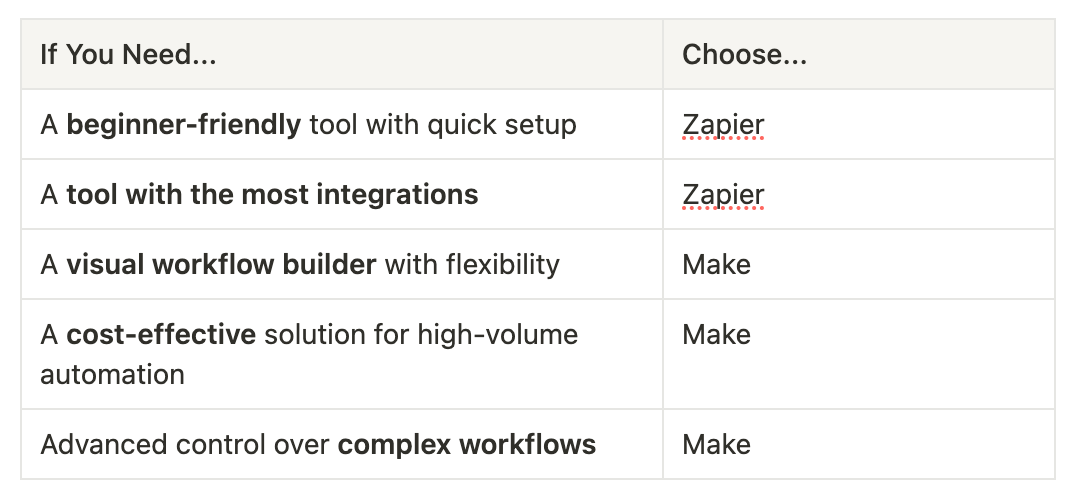Click the bold phrase 'visual workflow builder'
The width and height of the screenshot is (1078, 500).
pyautogui.click(x=221, y=265)
